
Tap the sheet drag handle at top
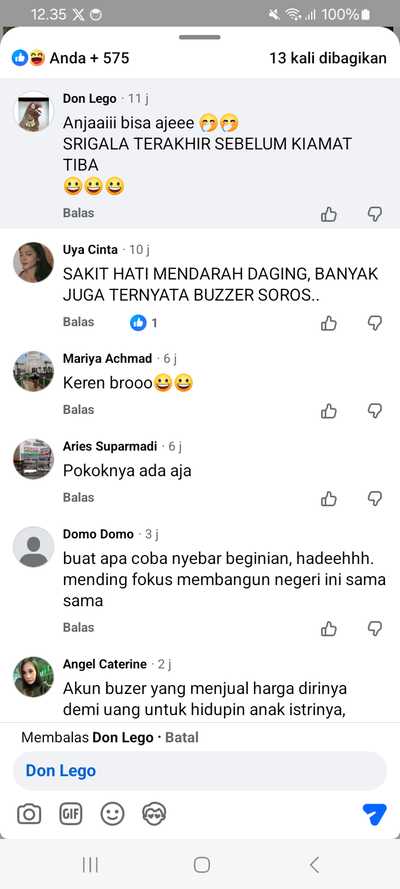[200, 37]
